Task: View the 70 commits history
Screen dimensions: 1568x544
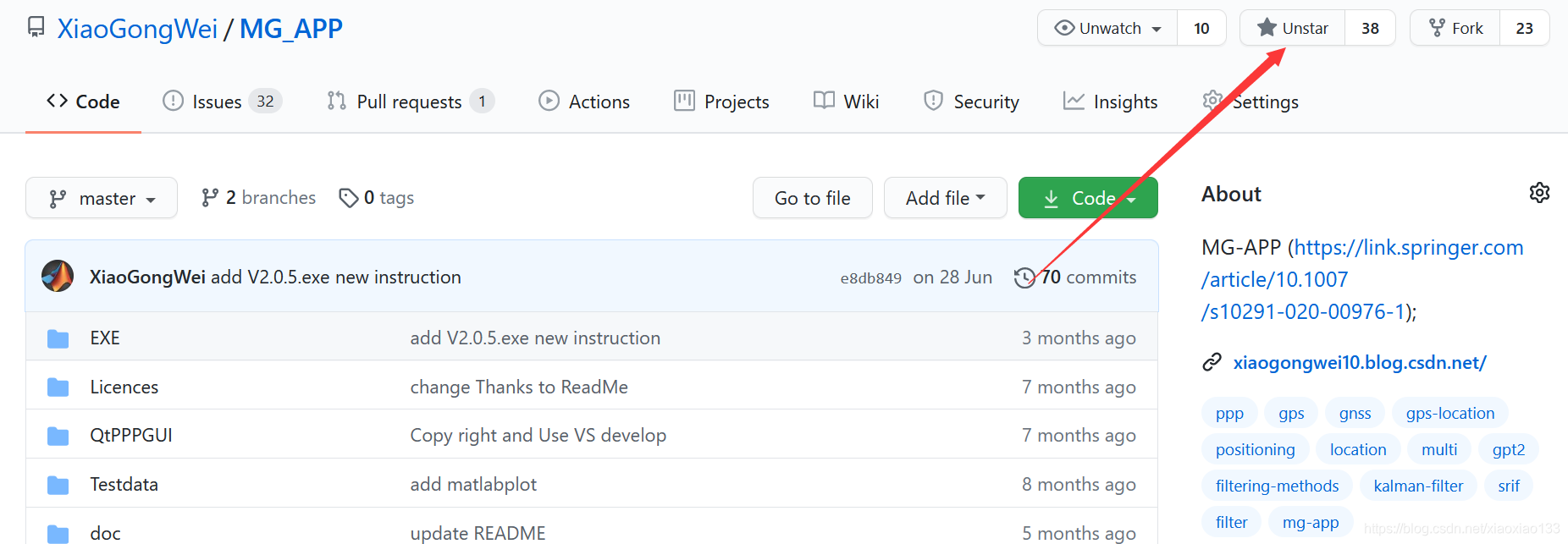Action: [1075, 277]
